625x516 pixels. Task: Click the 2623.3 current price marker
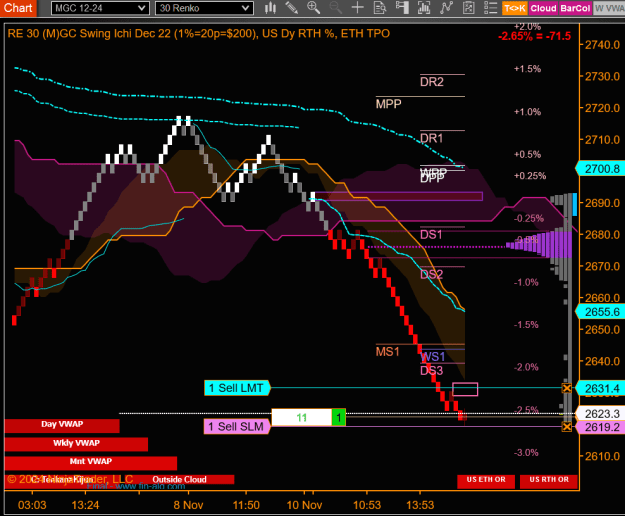pos(601,414)
